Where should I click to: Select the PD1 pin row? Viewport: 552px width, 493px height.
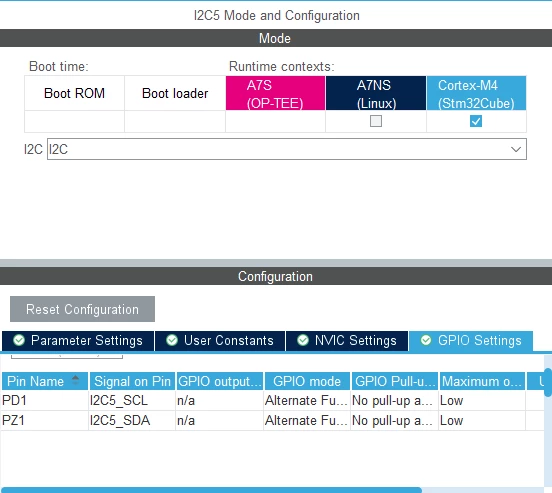pos(272,400)
